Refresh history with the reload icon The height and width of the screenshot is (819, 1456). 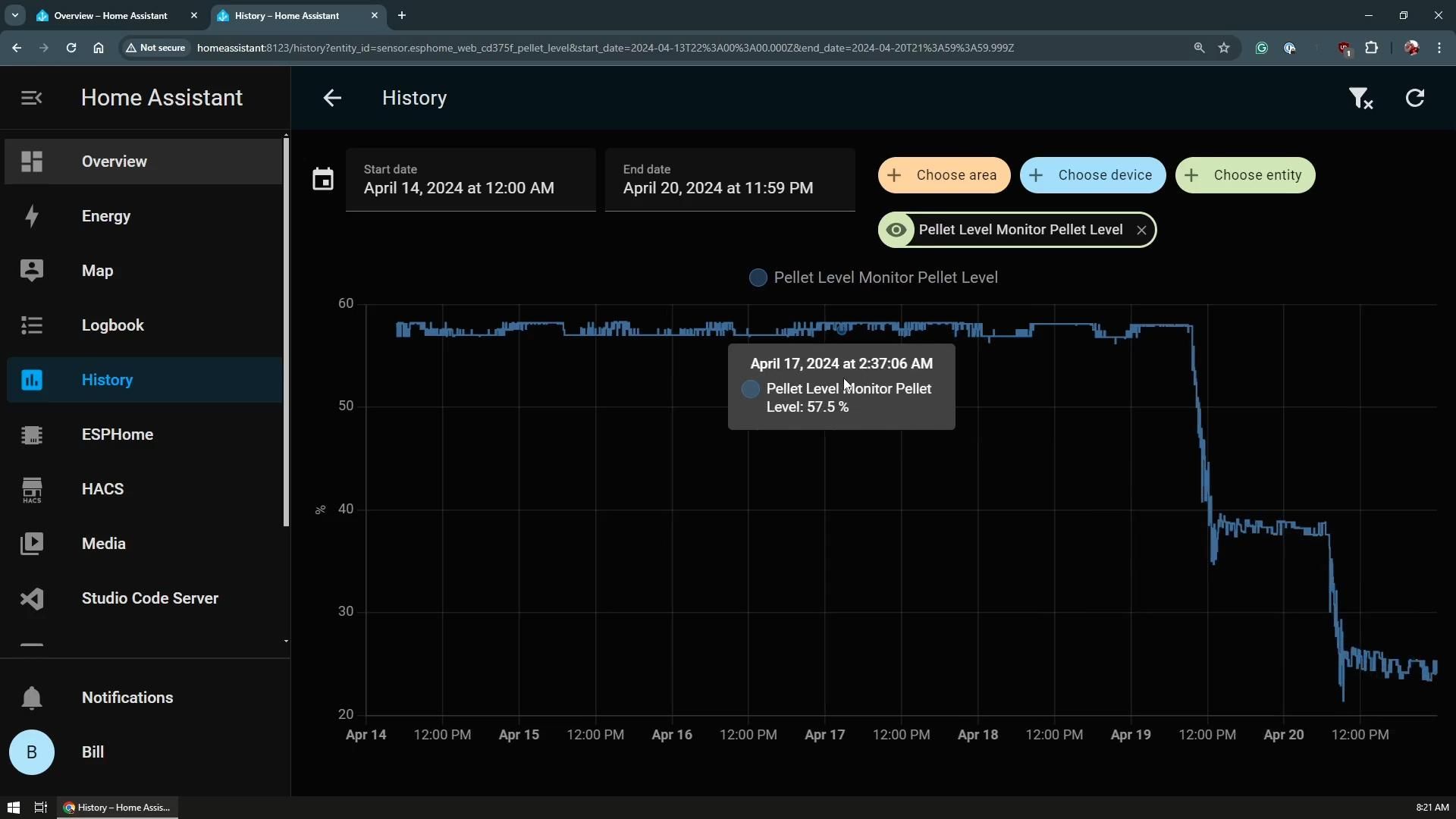tap(1414, 98)
